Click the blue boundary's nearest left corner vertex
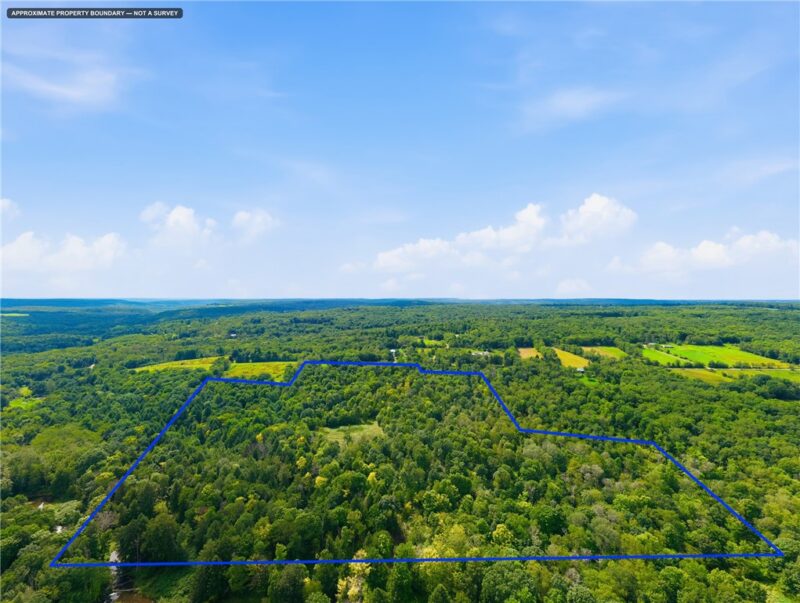 tap(52, 565)
